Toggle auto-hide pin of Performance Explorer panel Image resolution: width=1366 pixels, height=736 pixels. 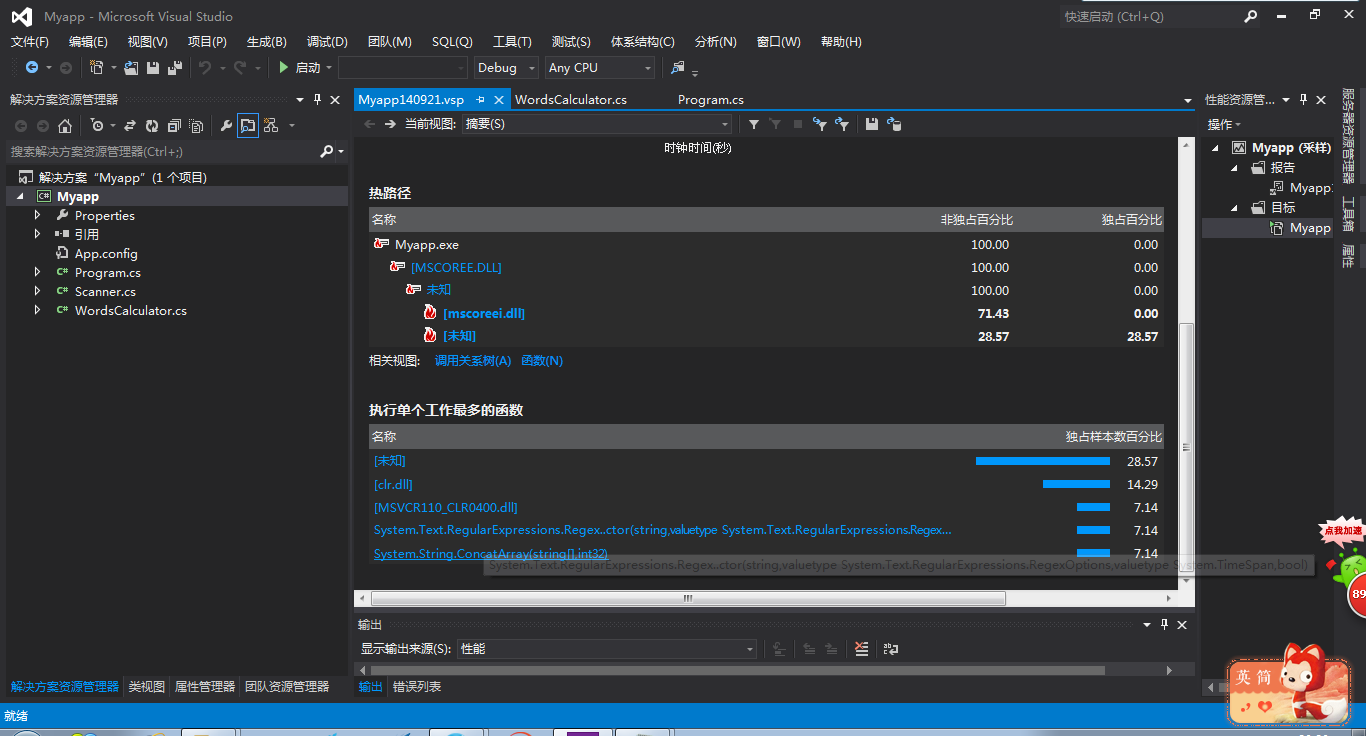(x=1303, y=99)
